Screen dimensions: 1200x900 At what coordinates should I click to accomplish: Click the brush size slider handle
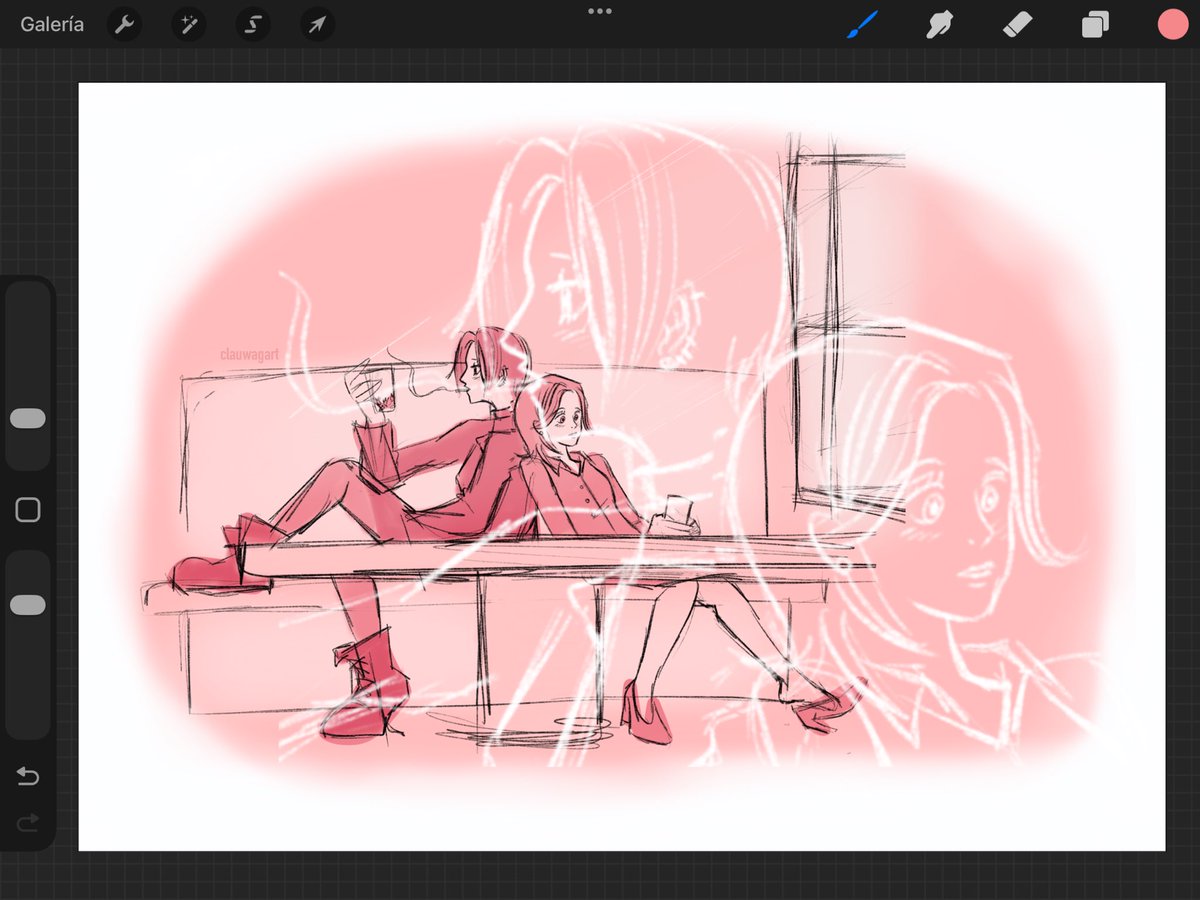(x=28, y=418)
